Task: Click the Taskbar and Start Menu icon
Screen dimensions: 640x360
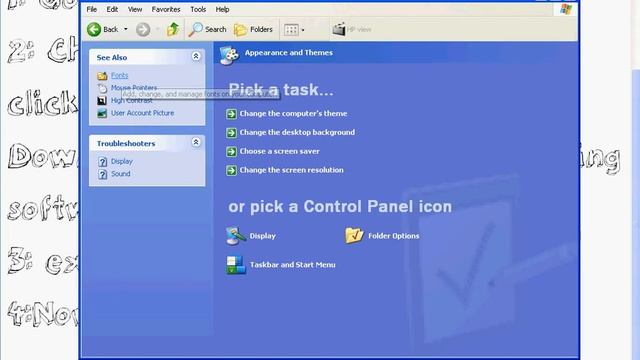Action: (x=236, y=265)
